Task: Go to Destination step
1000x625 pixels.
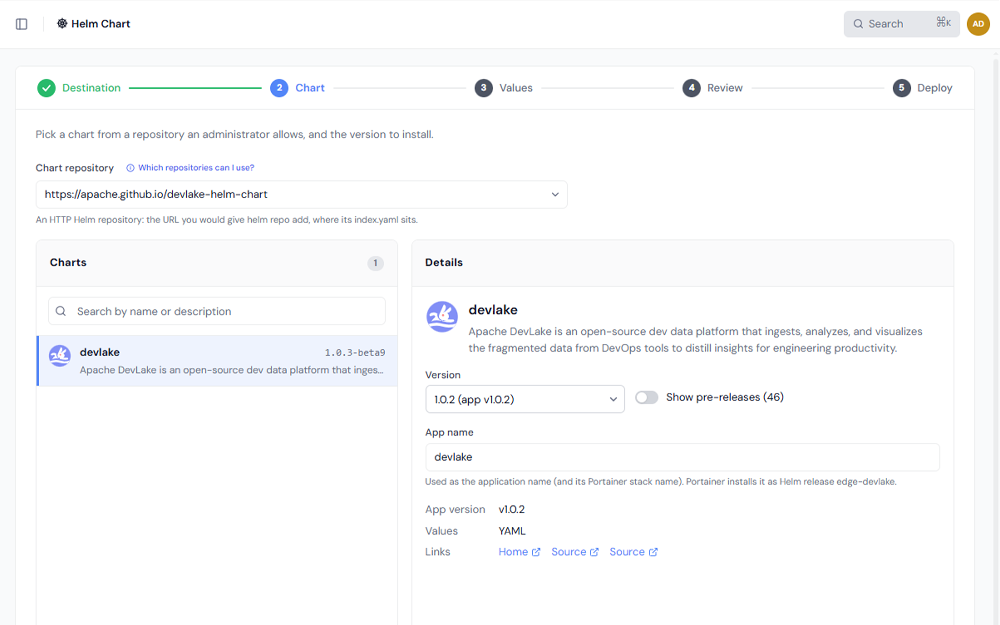Action: [91, 88]
